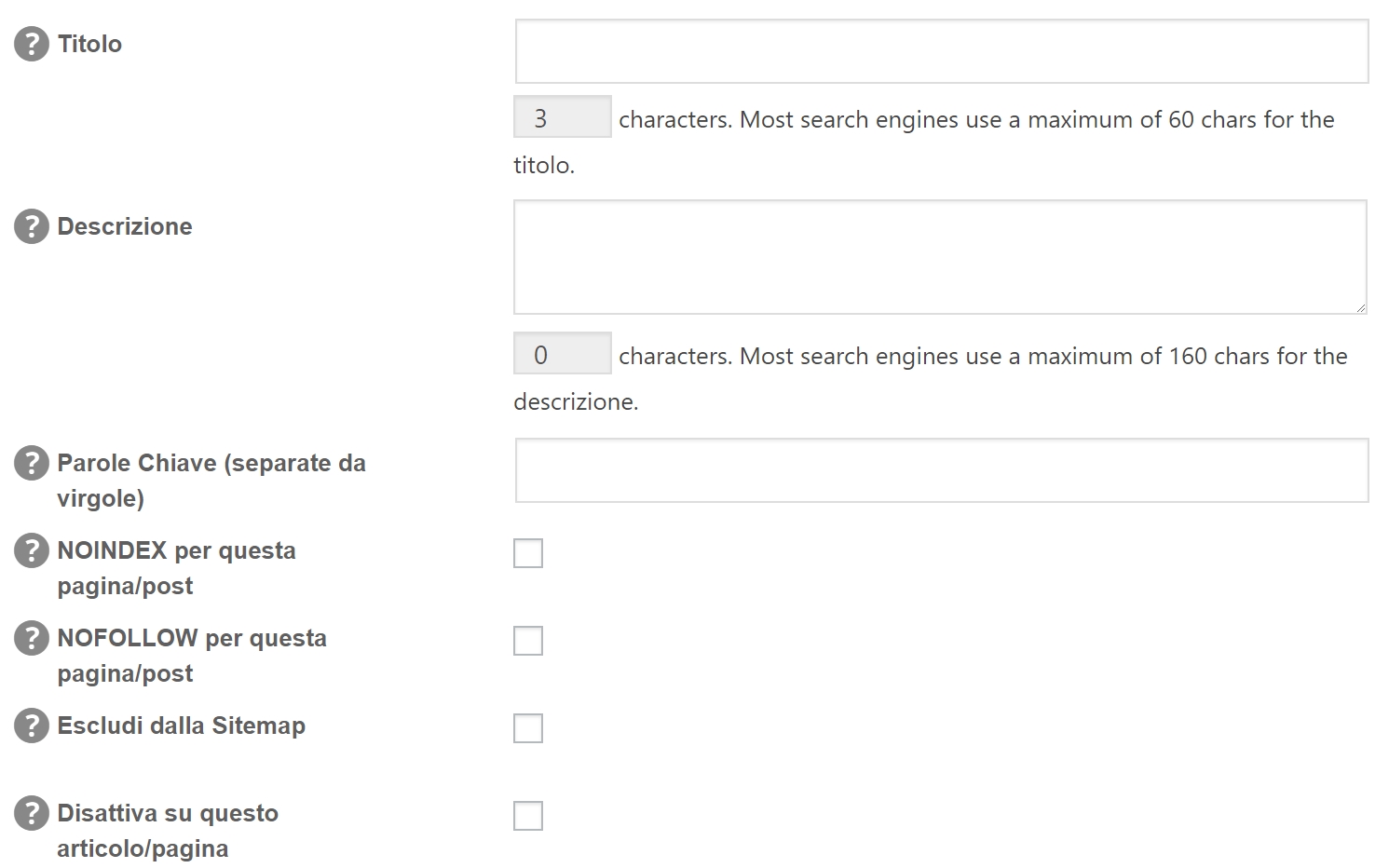The image size is (1389, 868).
Task: Click the Escludi dalla Sitemap label
Action: pyautogui.click(x=181, y=726)
